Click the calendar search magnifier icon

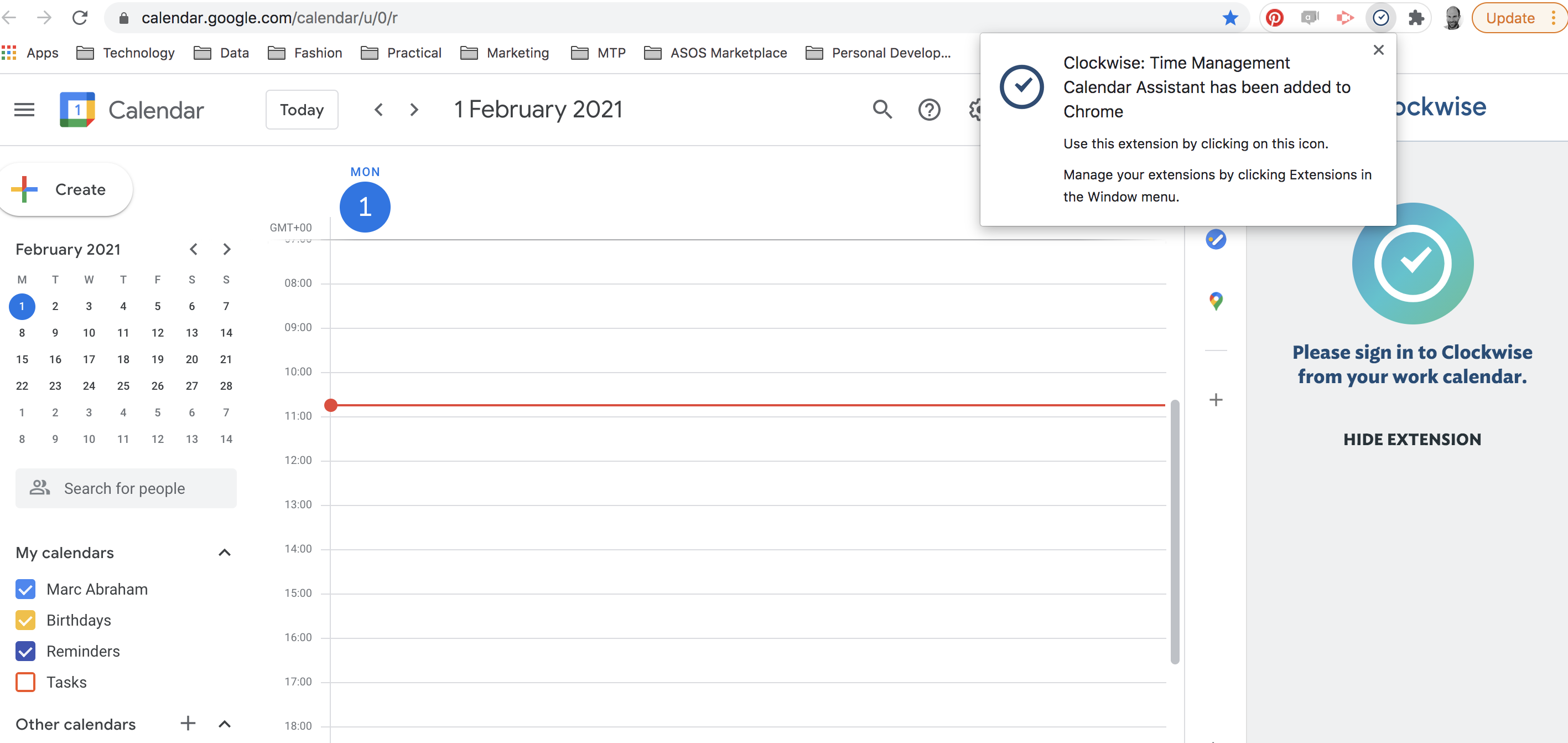pyautogui.click(x=882, y=110)
